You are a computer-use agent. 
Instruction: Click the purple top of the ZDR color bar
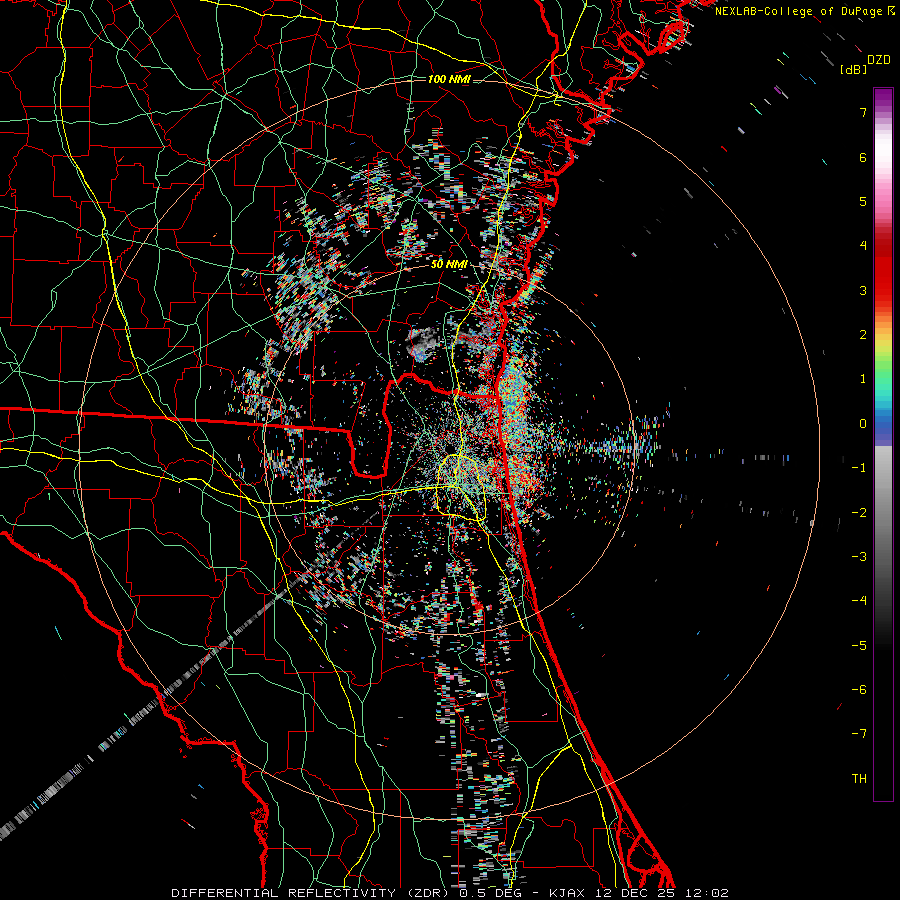(883, 98)
